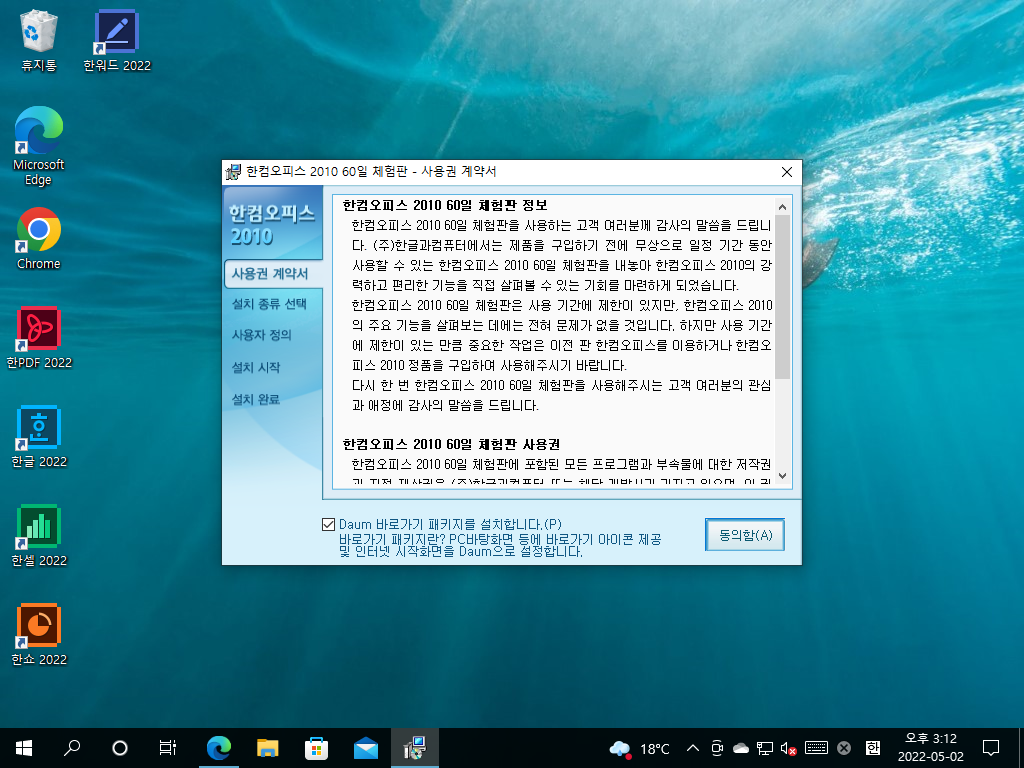Image resolution: width=1024 pixels, height=768 pixels.
Task: Select the 설치 종류 선택 step
Action: point(269,304)
